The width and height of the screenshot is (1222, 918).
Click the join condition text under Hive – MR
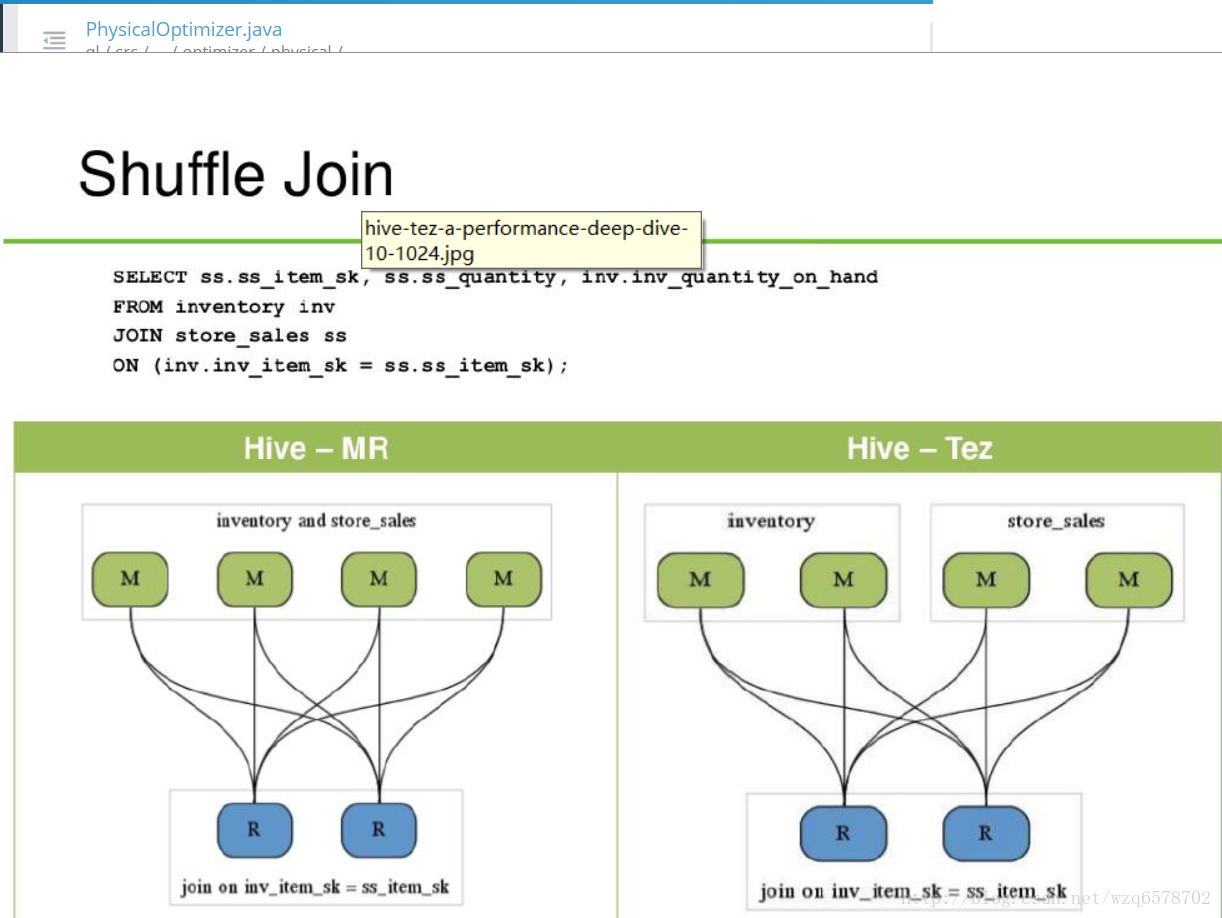pos(315,887)
